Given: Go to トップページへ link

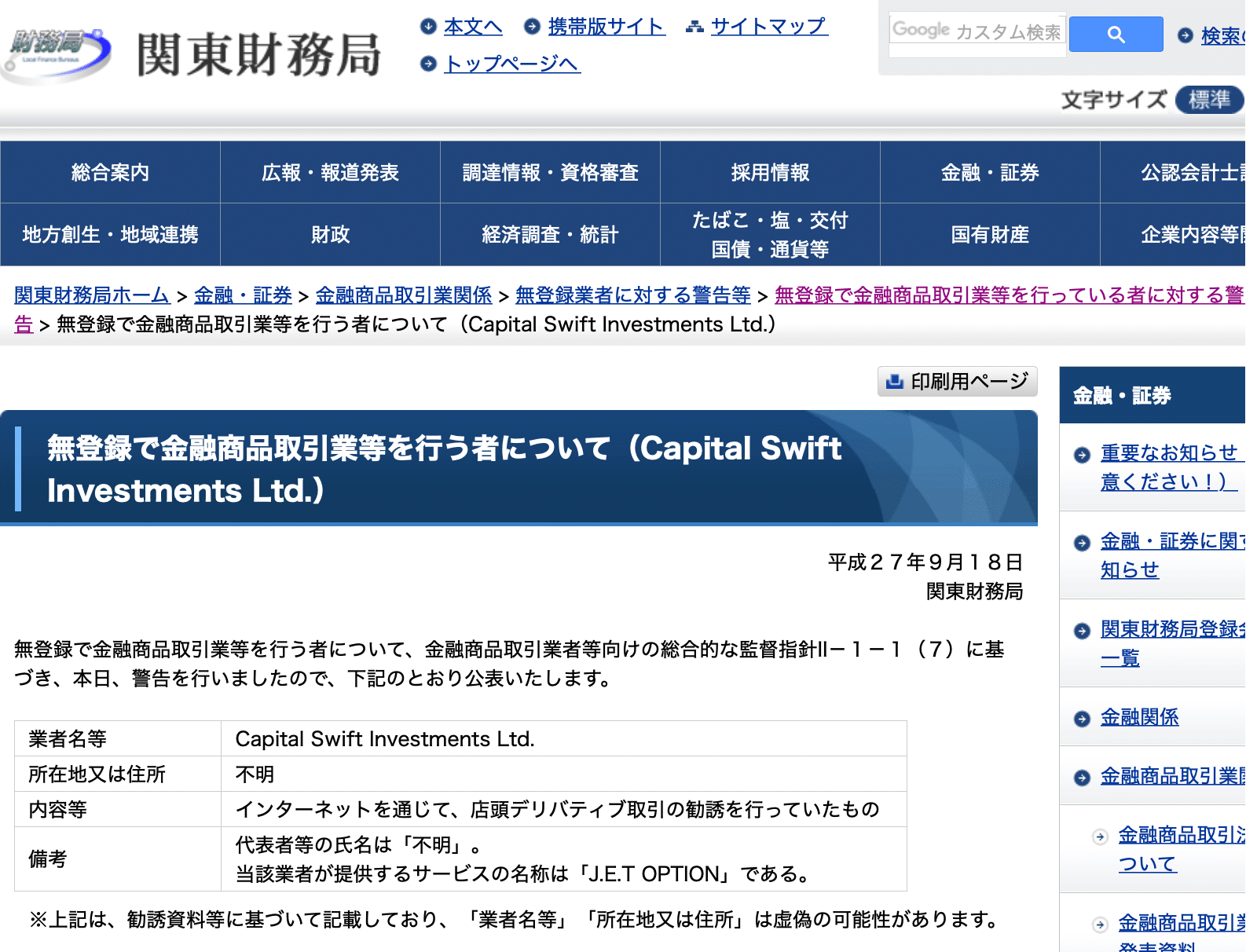Looking at the screenshot, I should click(512, 64).
